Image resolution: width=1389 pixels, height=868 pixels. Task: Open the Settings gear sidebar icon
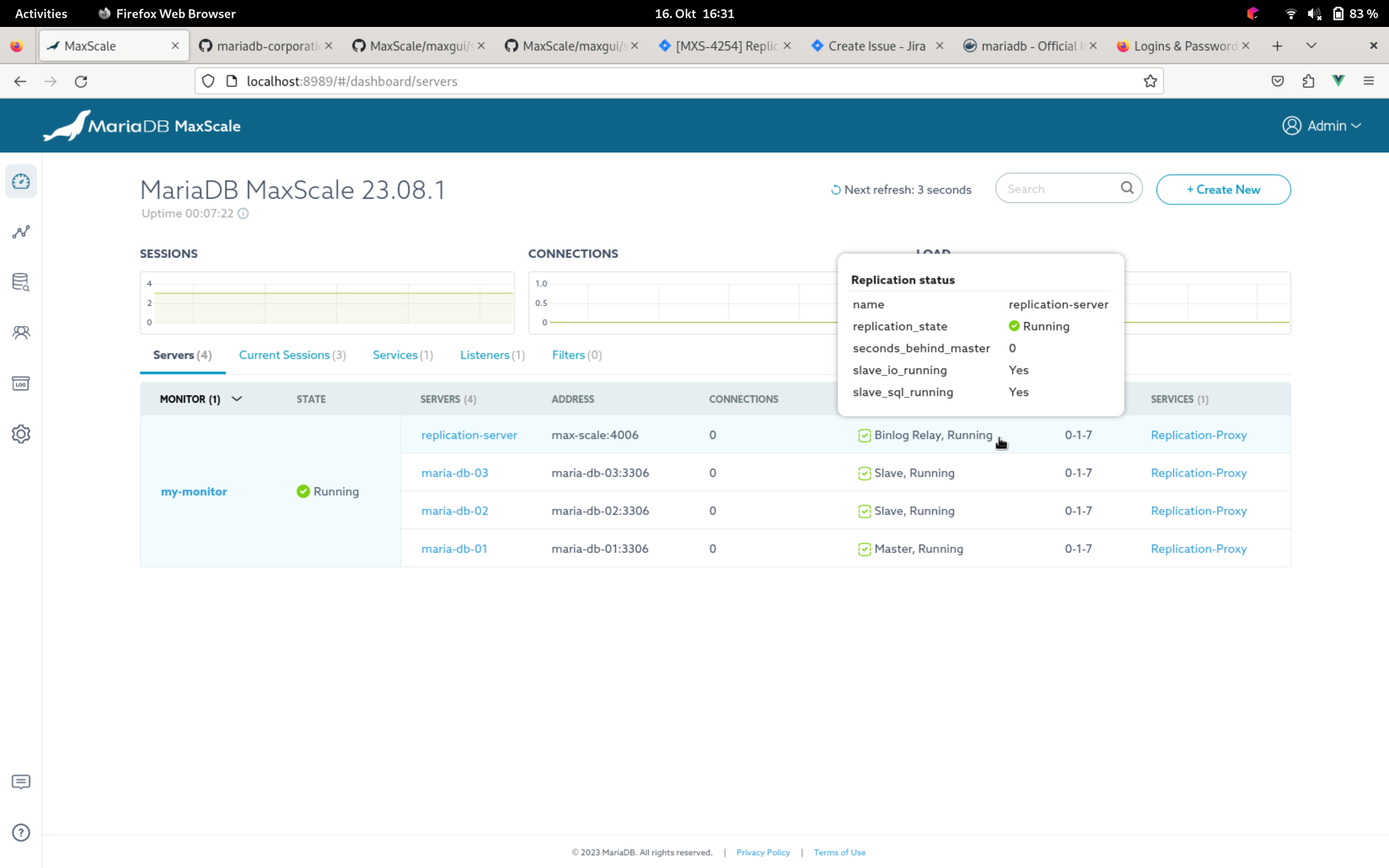(x=21, y=434)
